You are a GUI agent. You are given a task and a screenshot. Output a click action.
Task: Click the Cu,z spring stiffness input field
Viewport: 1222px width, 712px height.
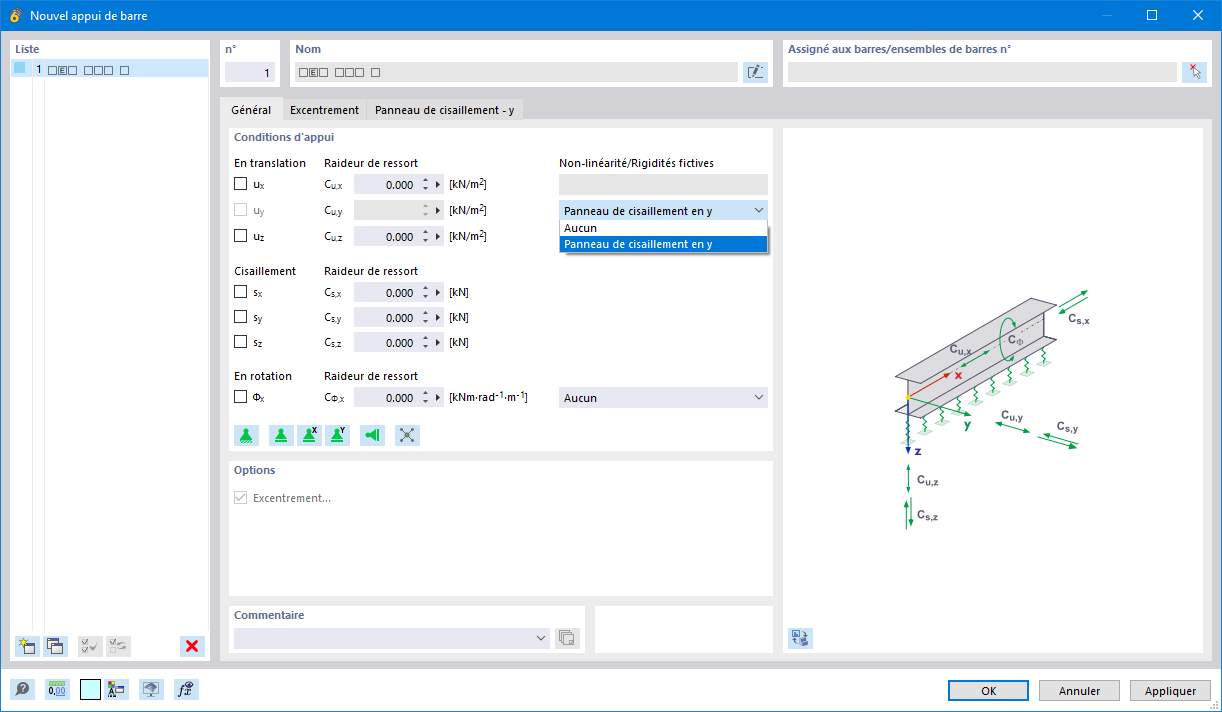click(x=386, y=237)
